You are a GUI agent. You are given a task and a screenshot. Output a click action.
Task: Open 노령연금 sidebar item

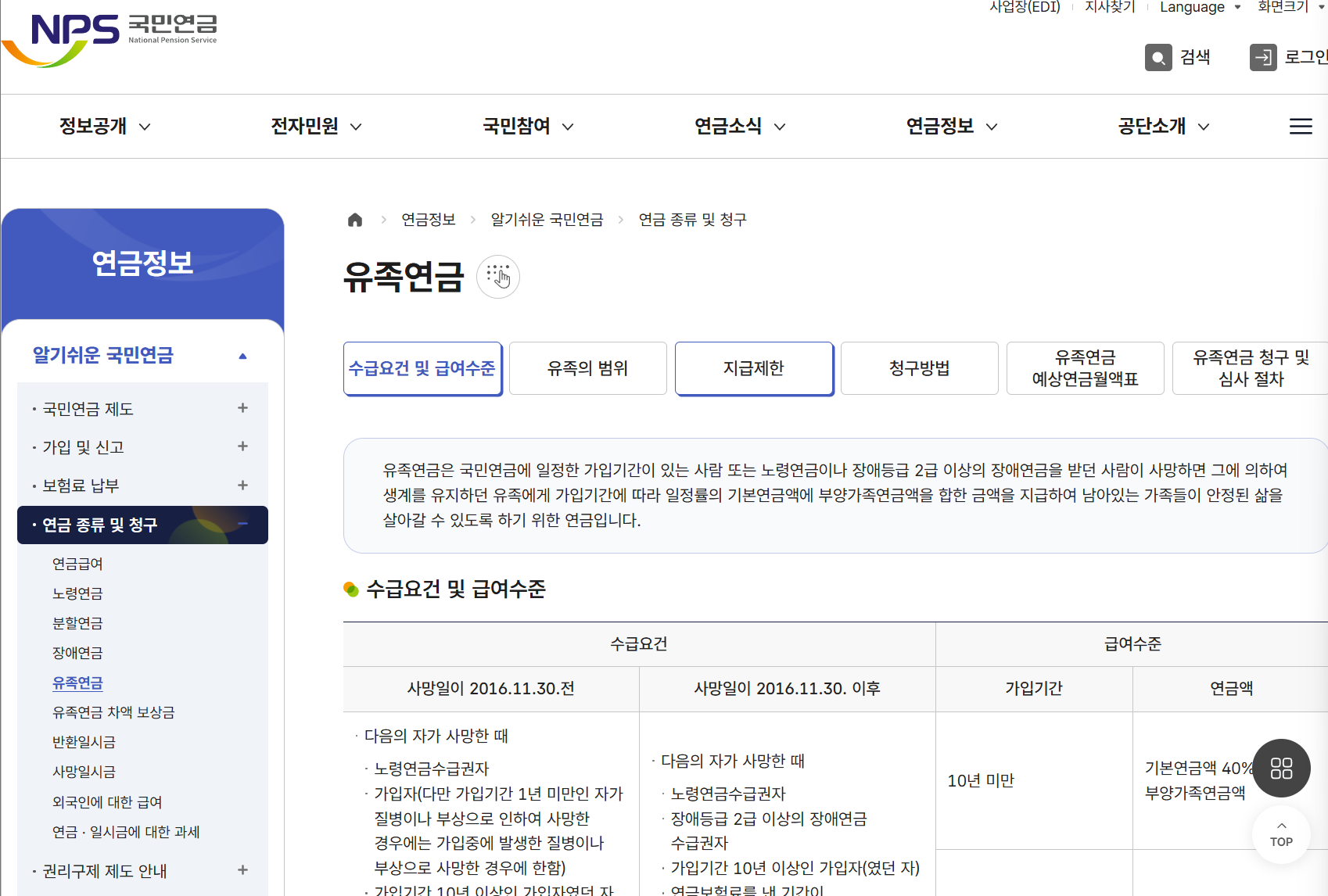(x=77, y=593)
